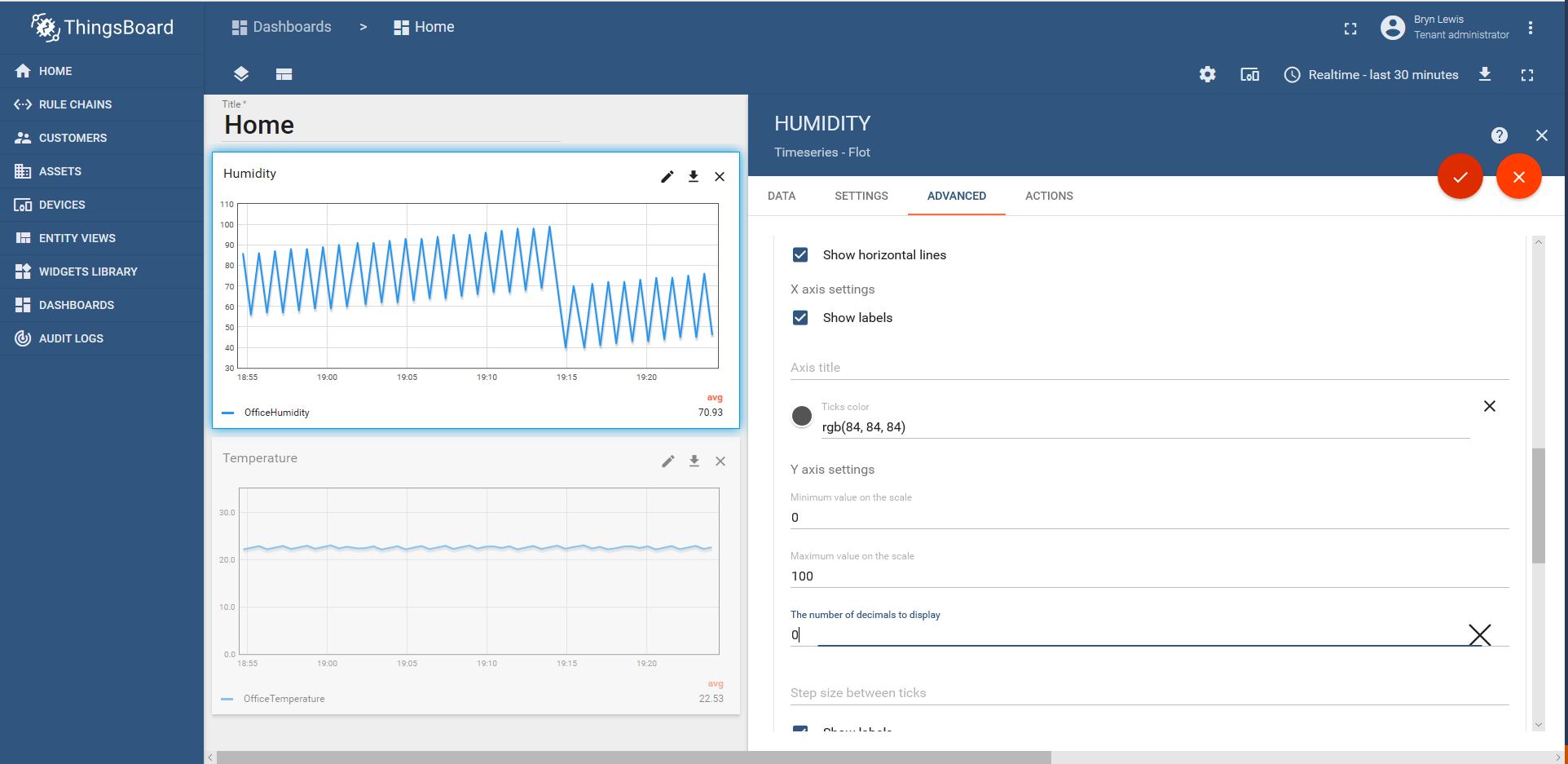Click the manage dashboard states layers icon
This screenshot has height=764, width=1568.
(240, 74)
